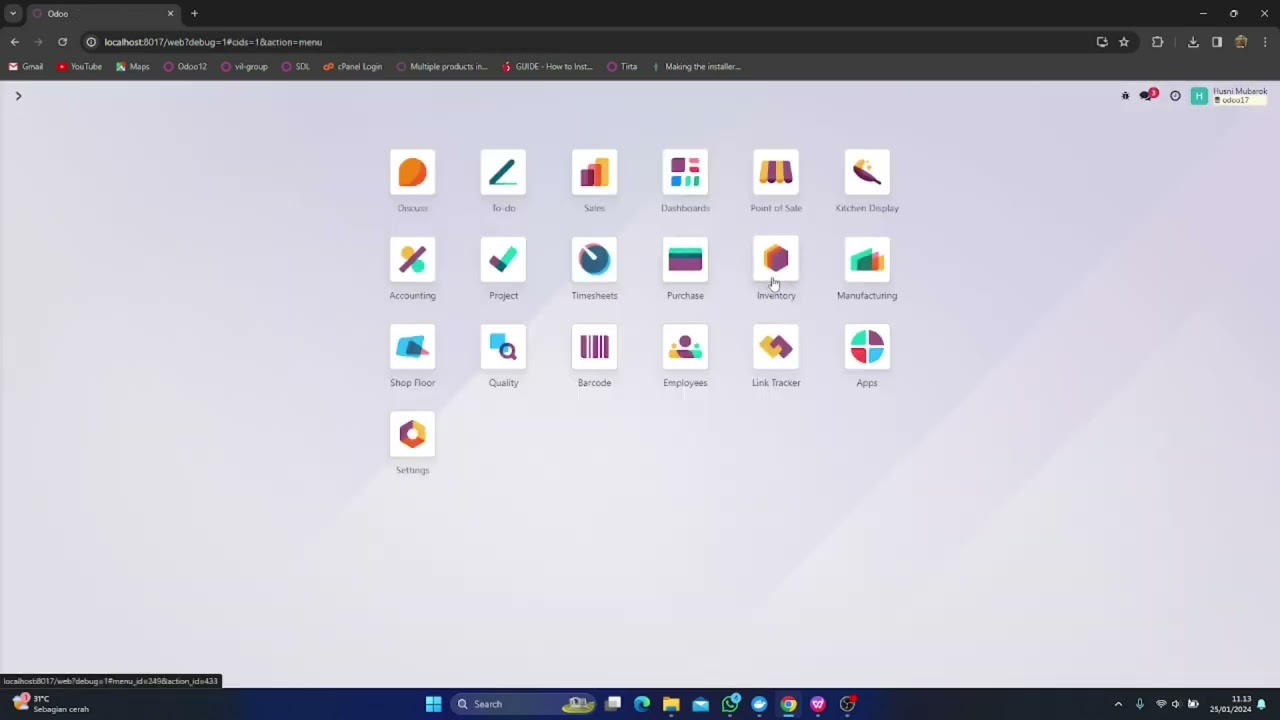The image size is (1280, 720).
Task: Open the Dashboards app
Action: 685,173
